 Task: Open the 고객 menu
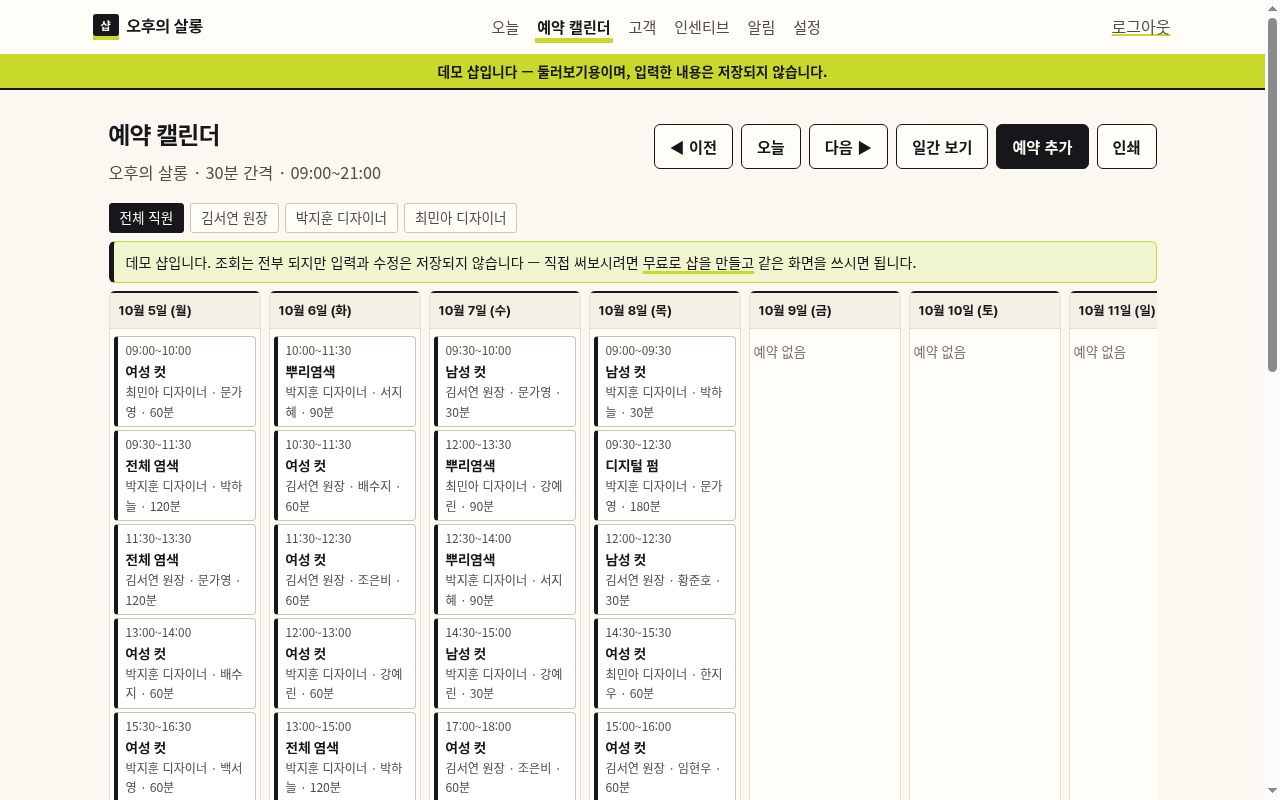tap(642, 27)
